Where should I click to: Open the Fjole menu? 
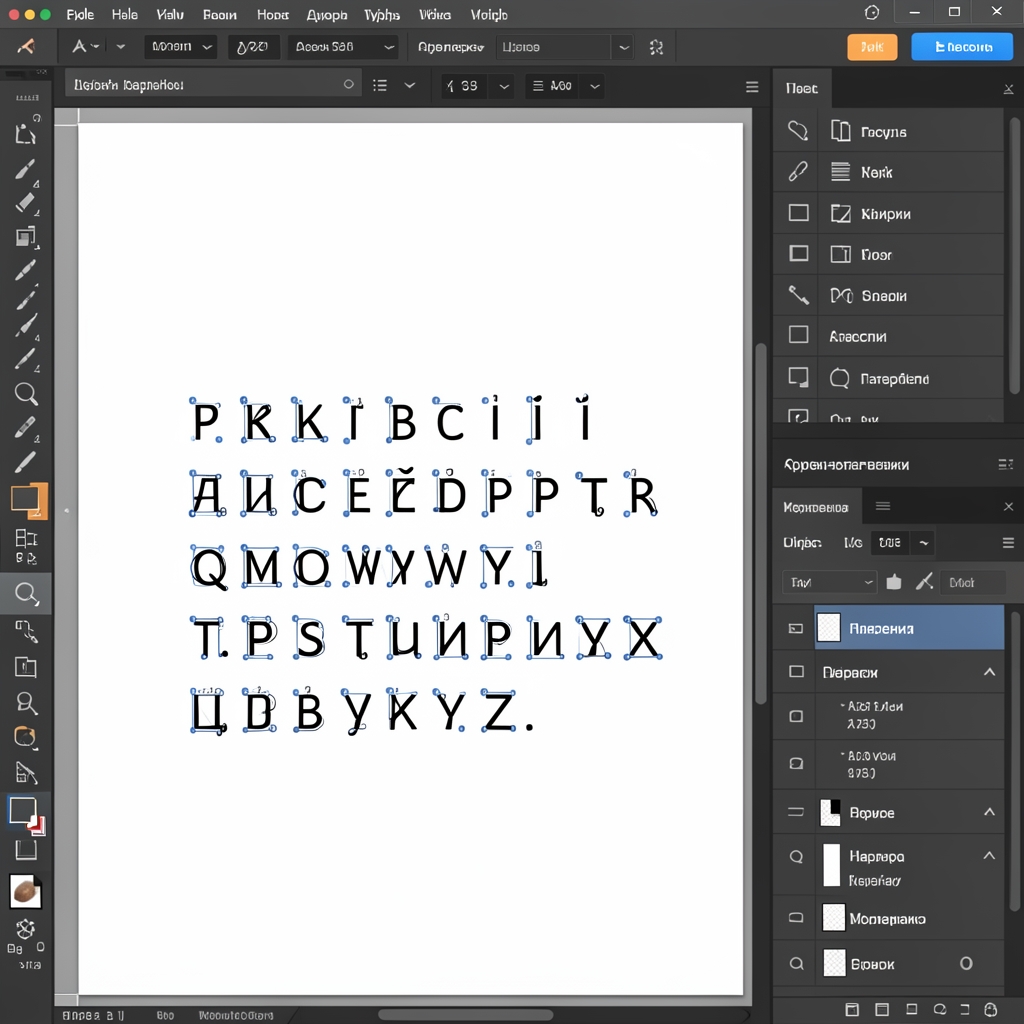[80, 14]
